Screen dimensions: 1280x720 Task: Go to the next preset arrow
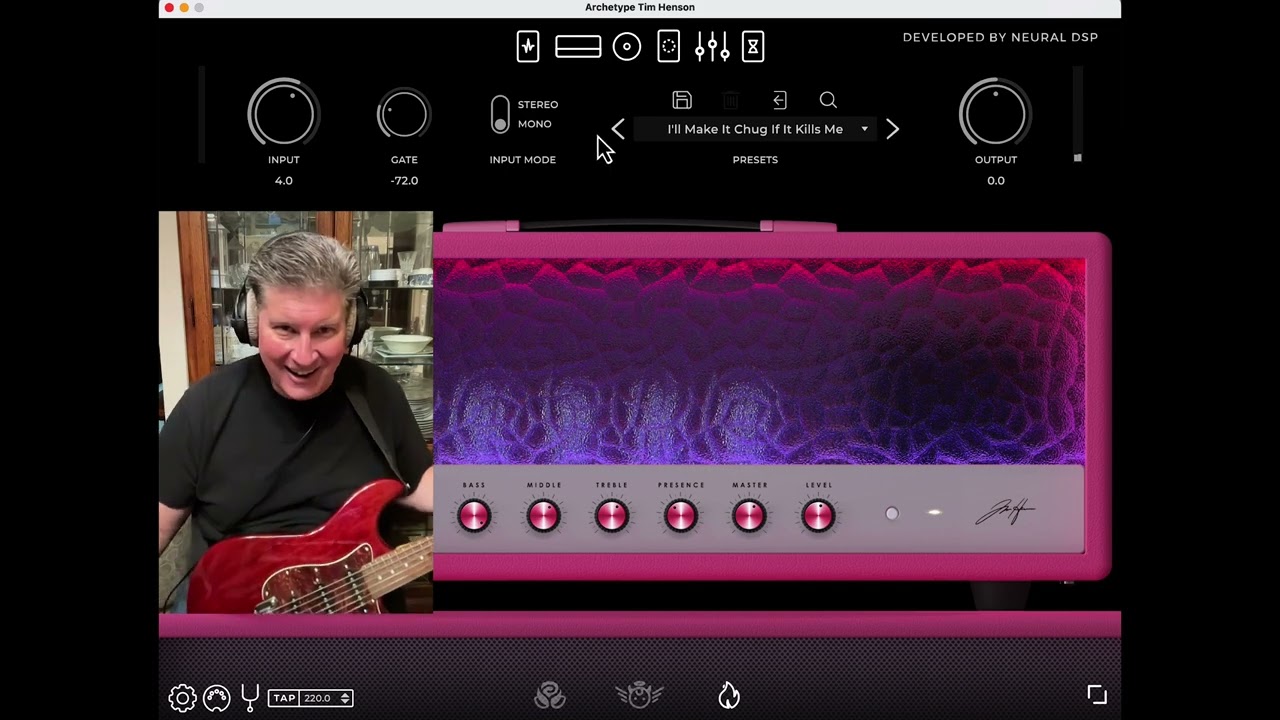click(x=892, y=129)
